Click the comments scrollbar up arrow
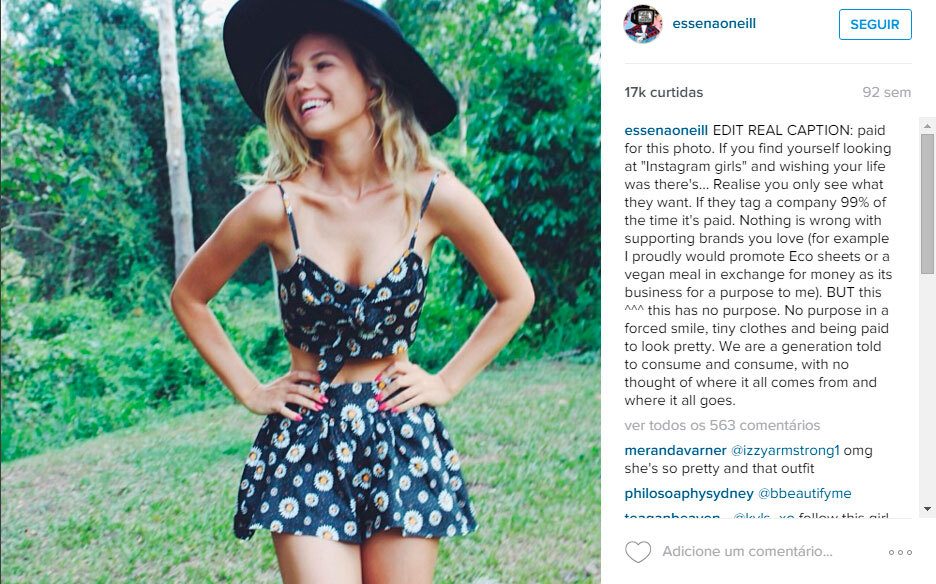The image size is (936, 584). (927, 125)
